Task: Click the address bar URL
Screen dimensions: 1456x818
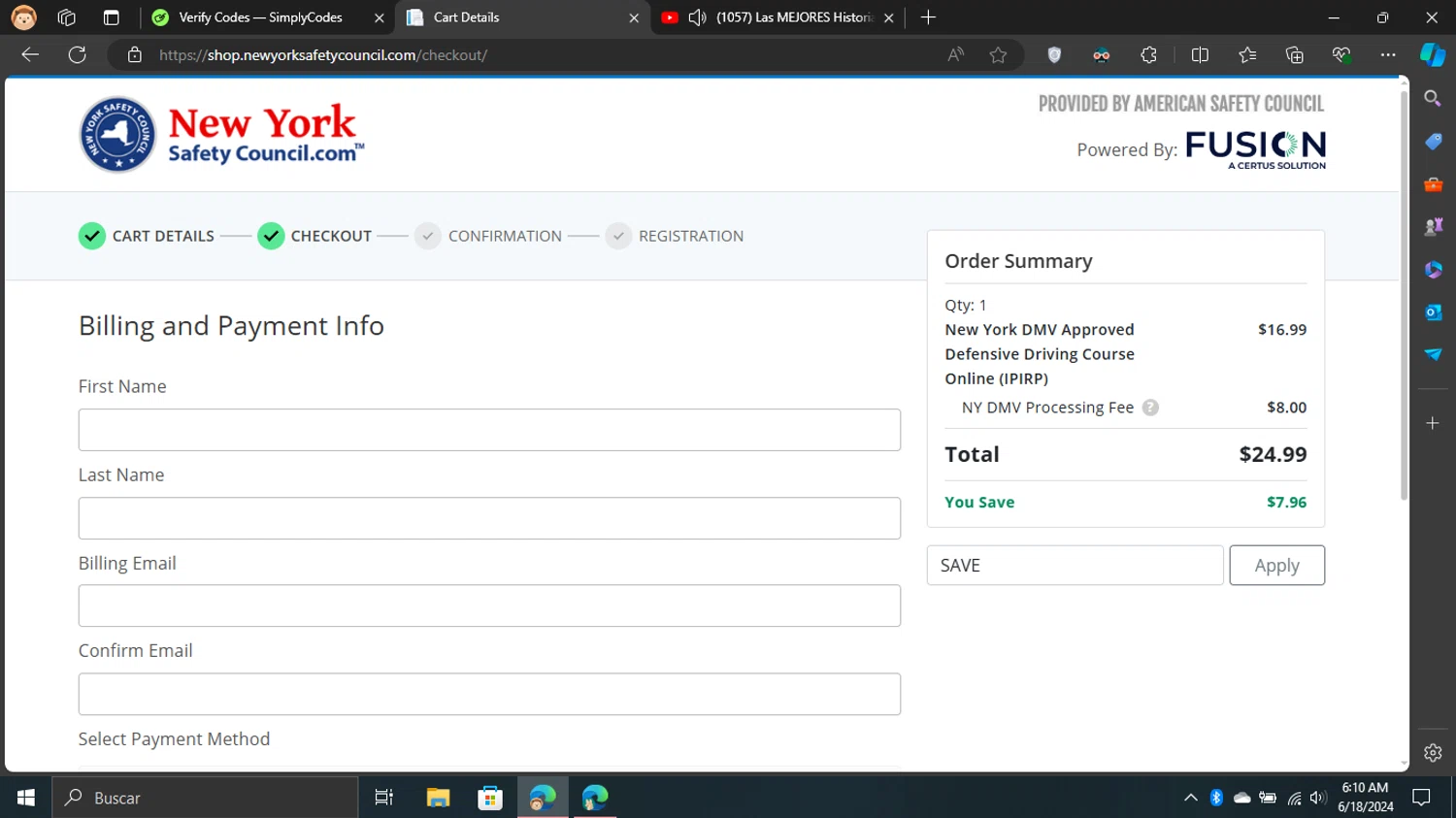Action: [x=323, y=55]
